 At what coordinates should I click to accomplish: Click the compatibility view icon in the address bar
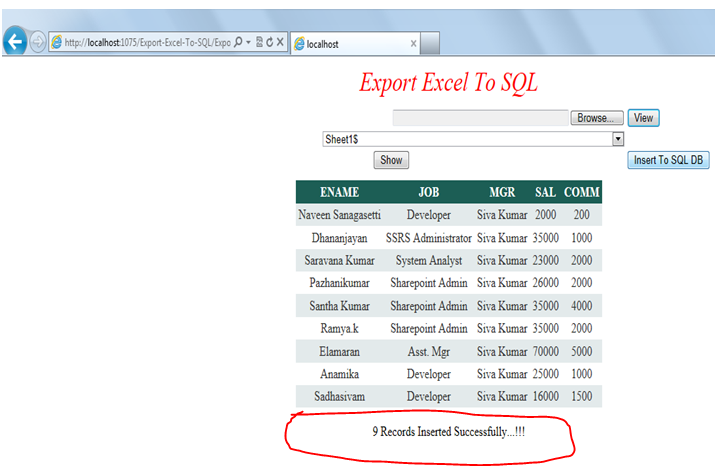point(259,42)
